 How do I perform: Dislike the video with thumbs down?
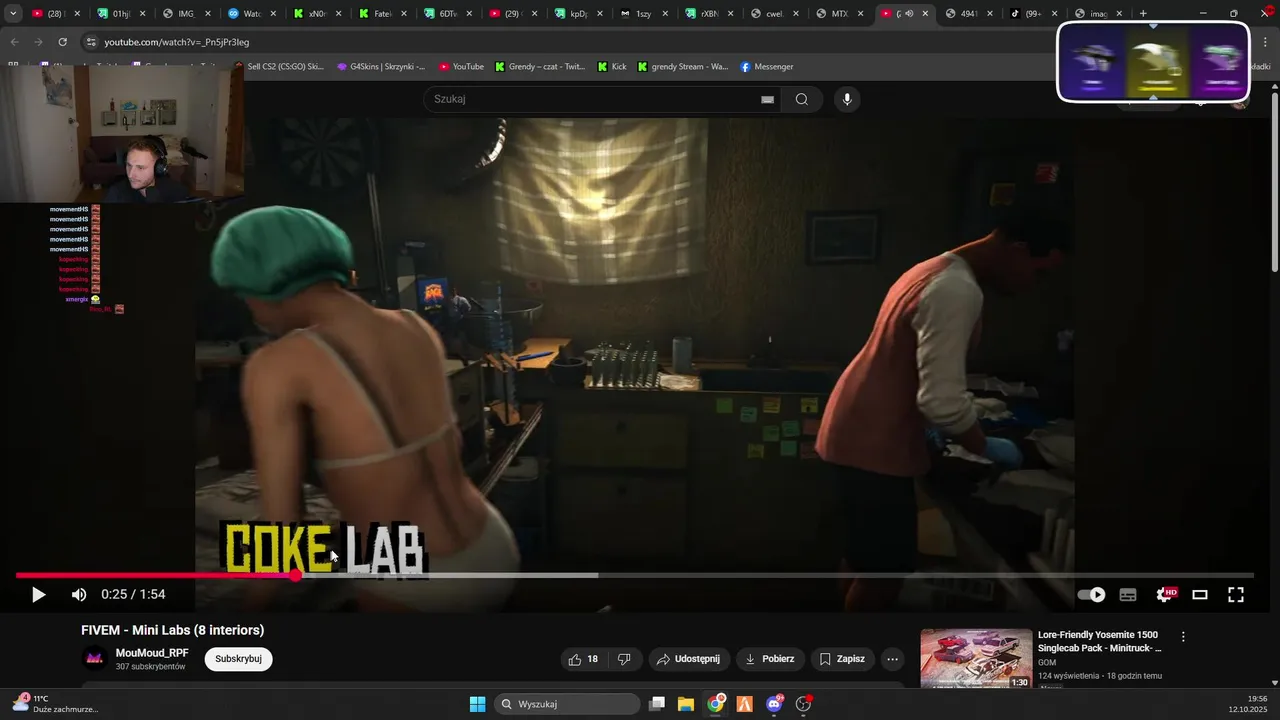(x=624, y=659)
